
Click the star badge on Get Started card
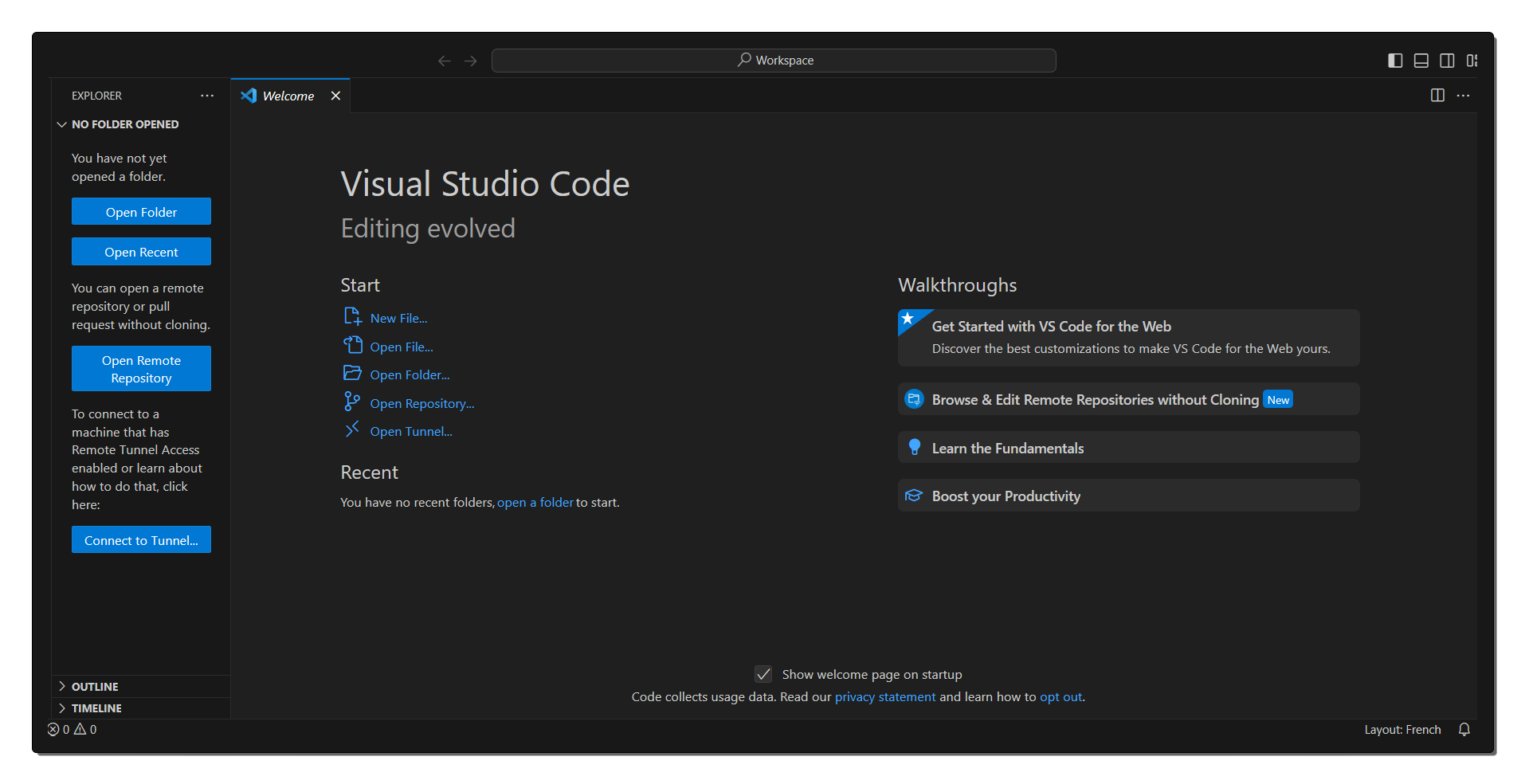click(908, 319)
